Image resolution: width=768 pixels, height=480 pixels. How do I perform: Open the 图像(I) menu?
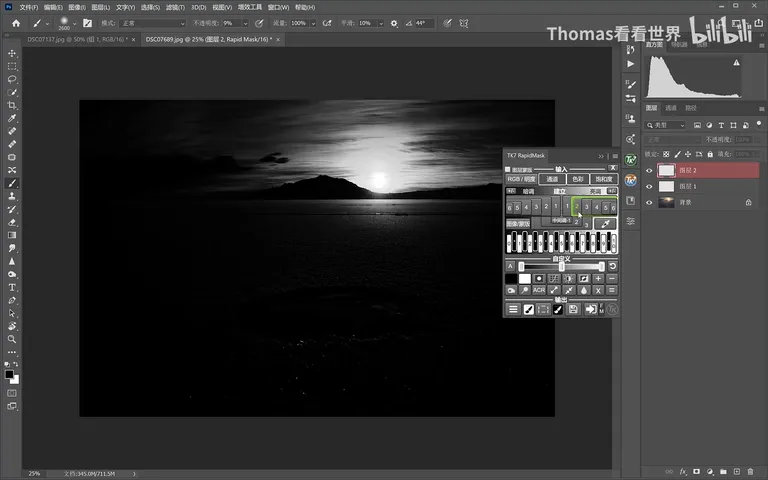77,7
